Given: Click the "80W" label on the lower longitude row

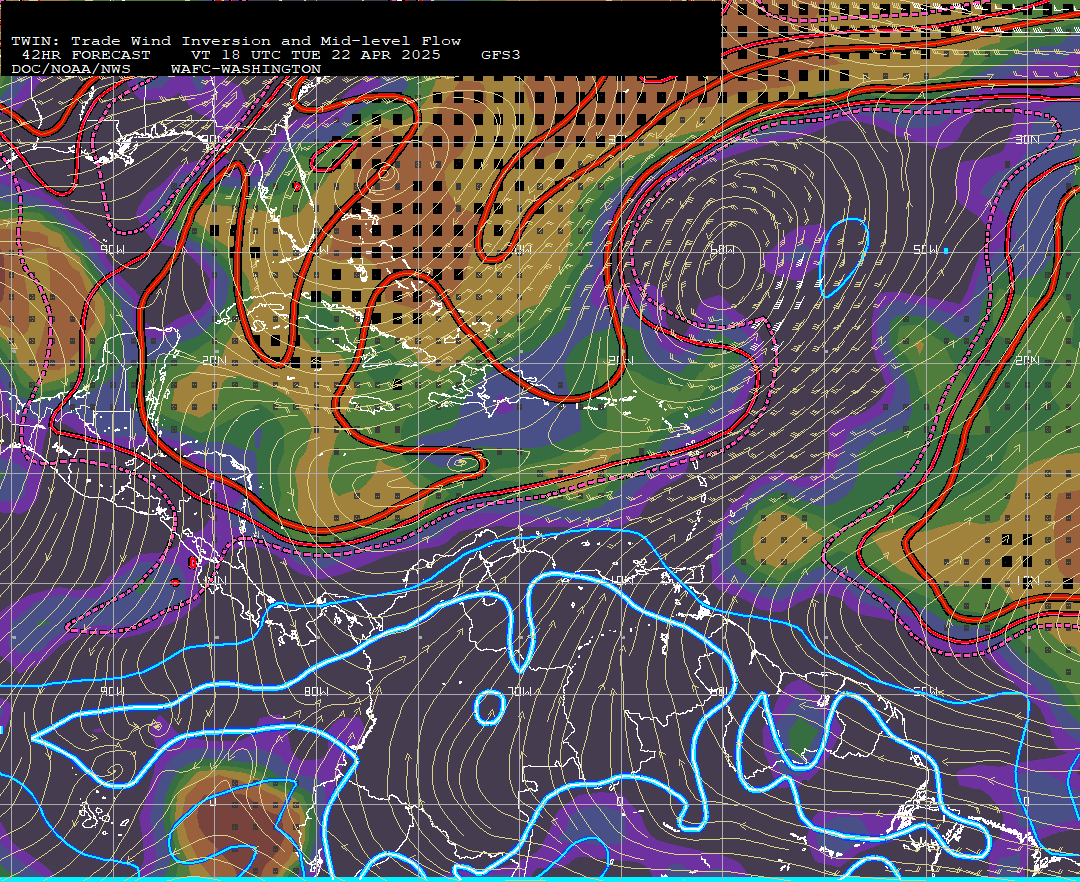Looking at the screenshot, I should 316,691.
